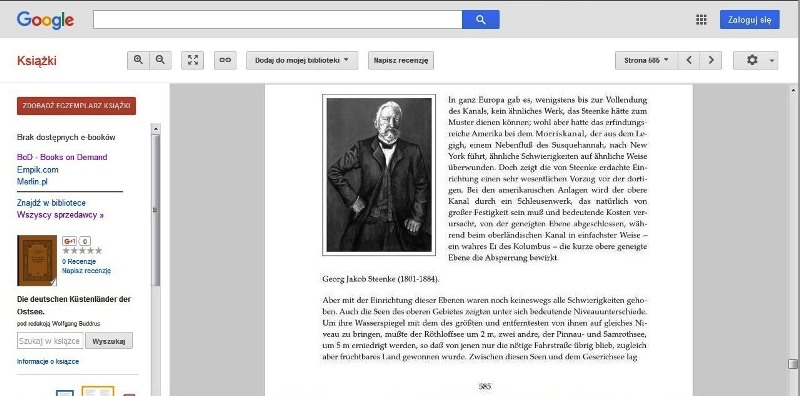Open the settings gear dropdown
800x396 pixels.
[756, 60]
